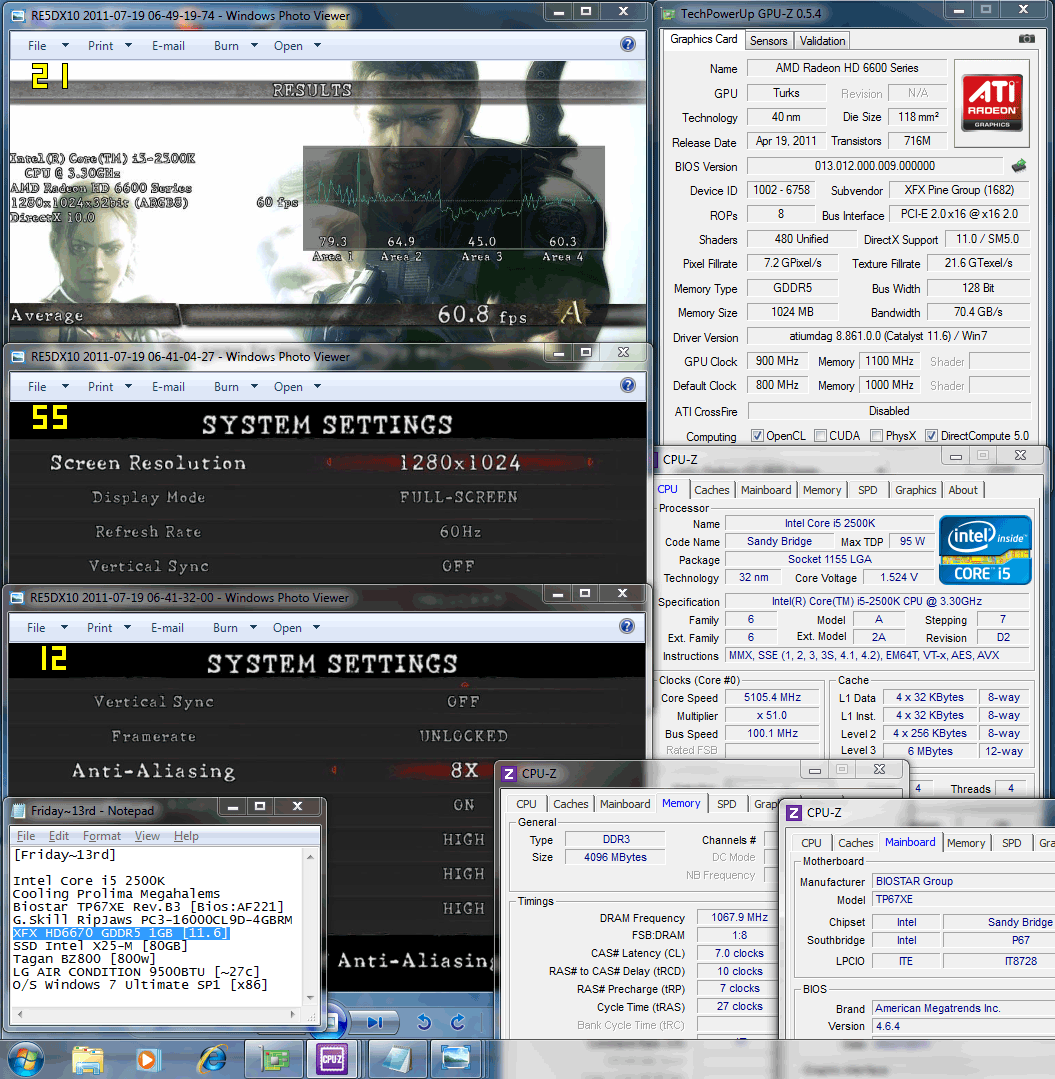Switch to Photo Viewer via its taskbar icon

(455, 1060)
